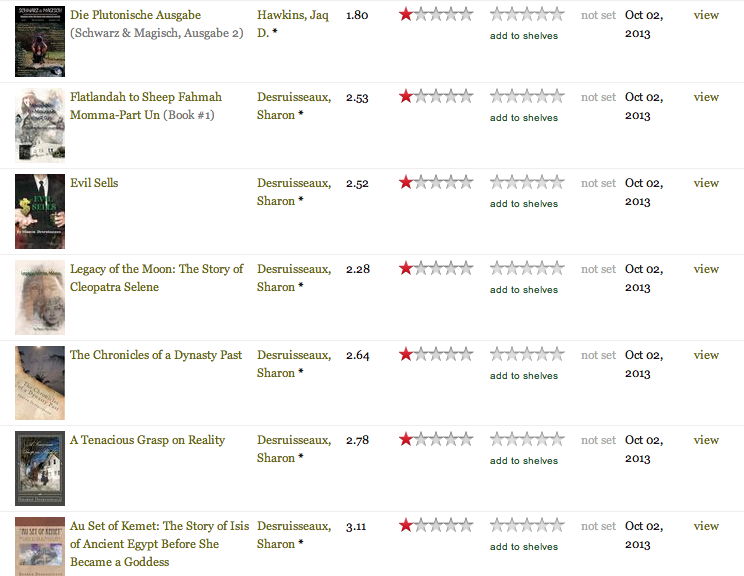The image size is (744, 576).
Task: Click add to shelves for Evil Sells
Action: tap(524, 204)
